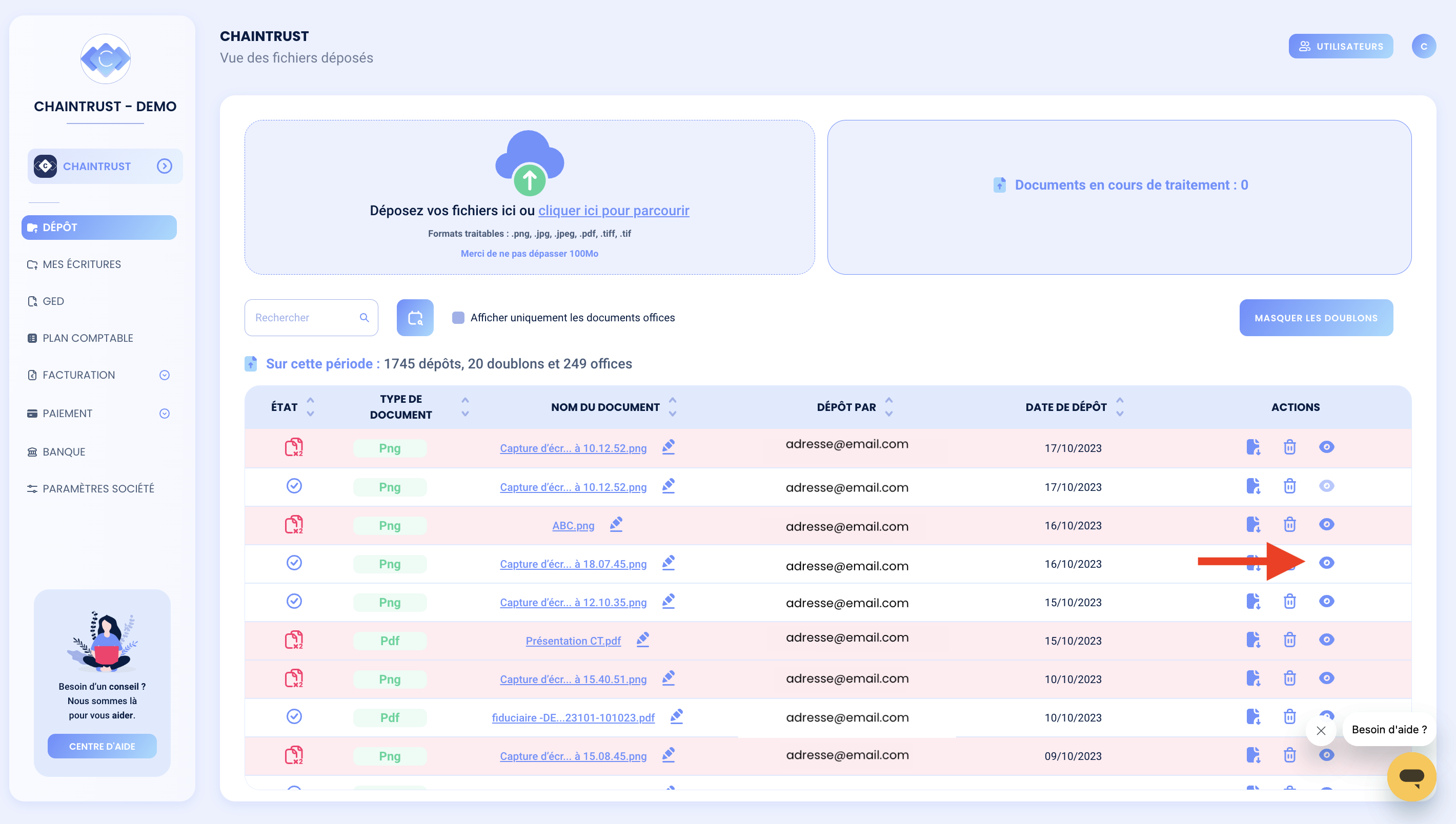Download the fiduciaire pdf document
Screen dimensions: 1456x824
click(x=1253, y=717)
